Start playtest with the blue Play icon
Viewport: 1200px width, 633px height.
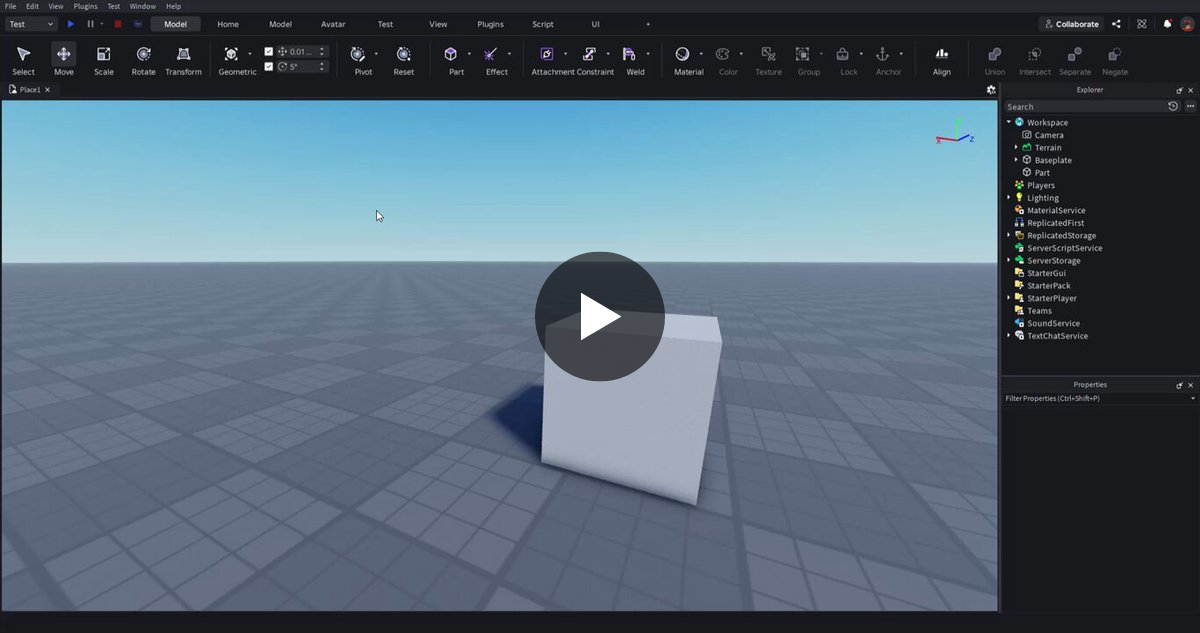pos(71,24)
